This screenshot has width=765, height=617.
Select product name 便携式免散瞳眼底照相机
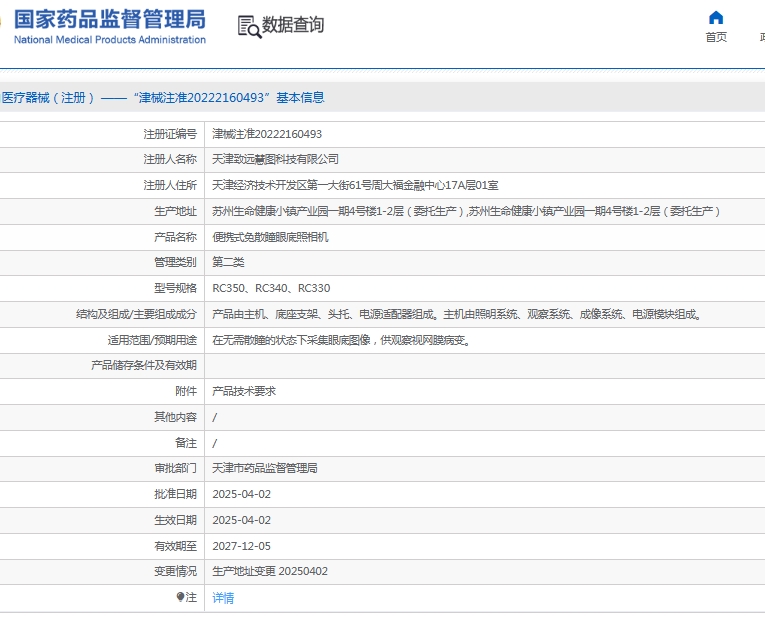tap(270, 237)
